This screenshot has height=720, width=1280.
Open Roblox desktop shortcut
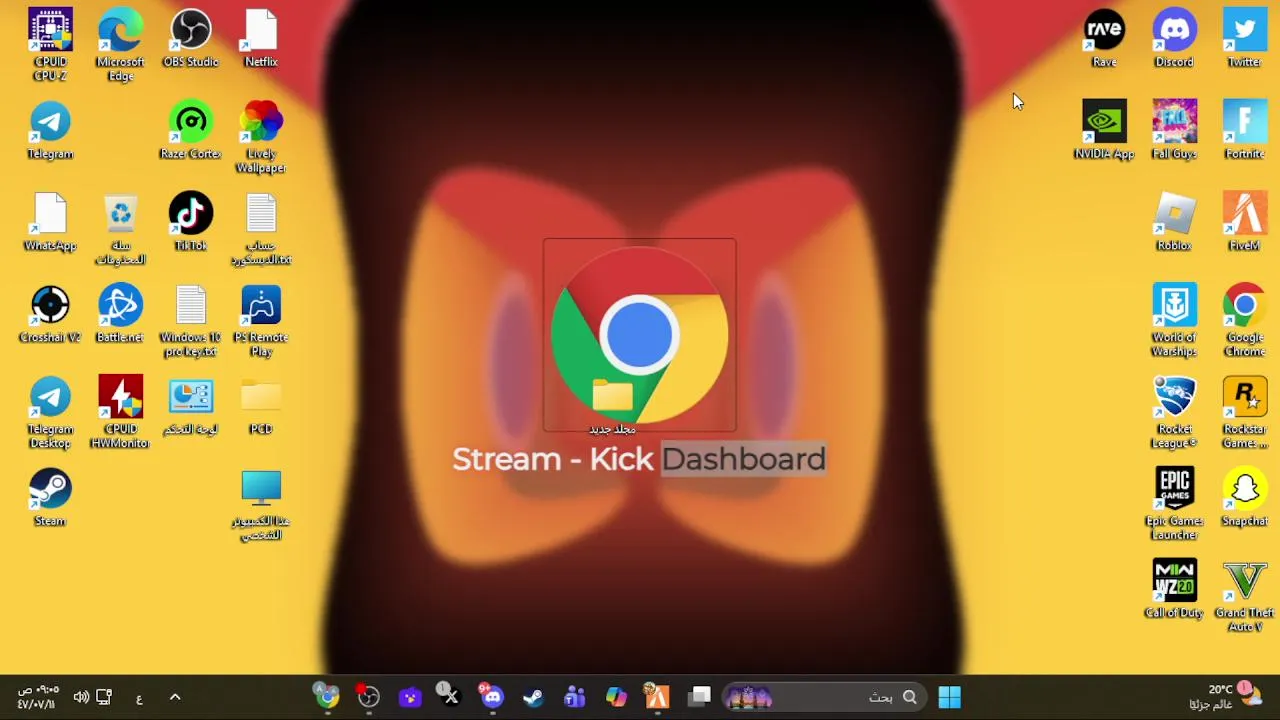click(1174, 223)
